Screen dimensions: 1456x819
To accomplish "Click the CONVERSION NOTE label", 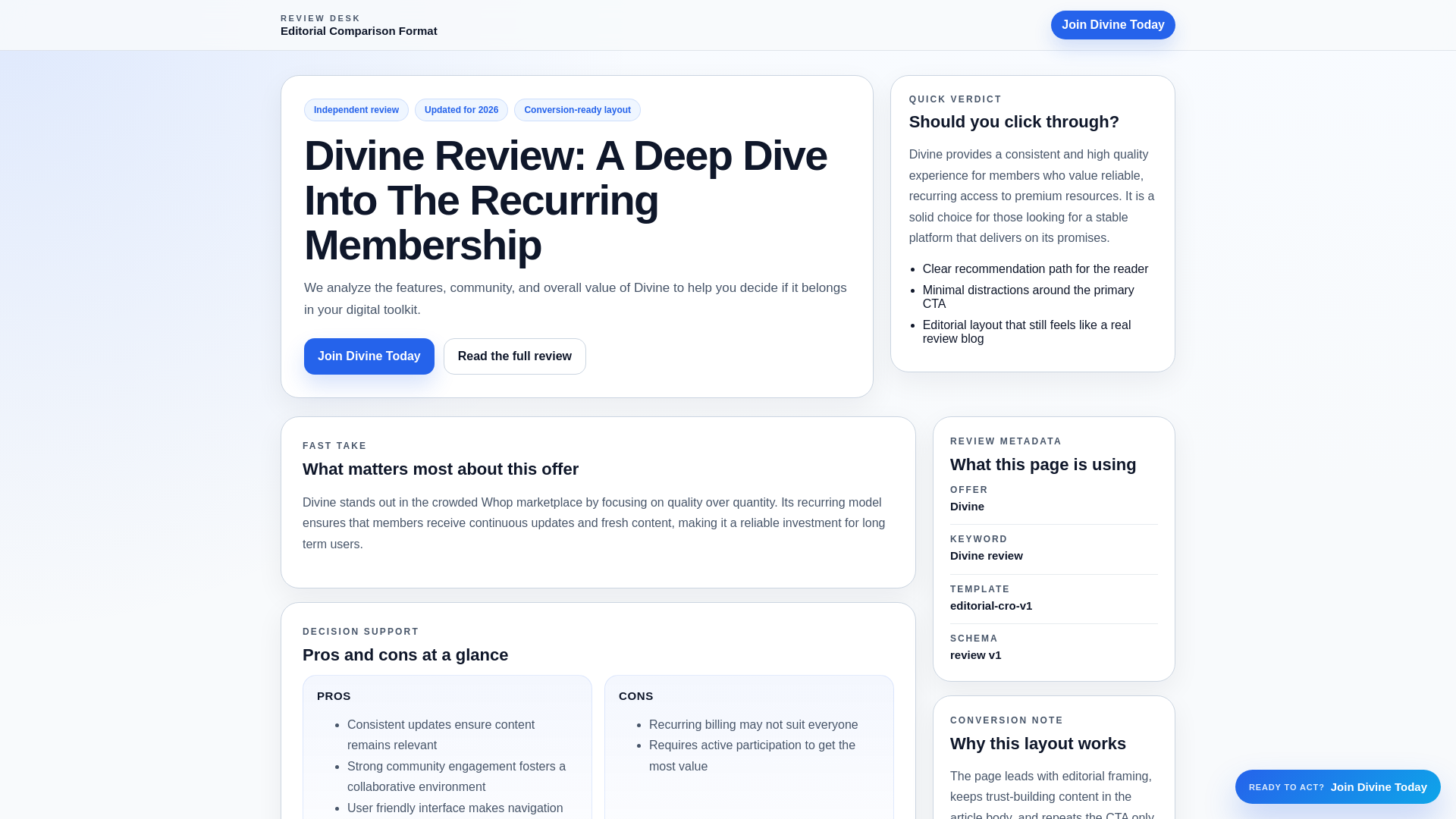I will [1006, 720].
